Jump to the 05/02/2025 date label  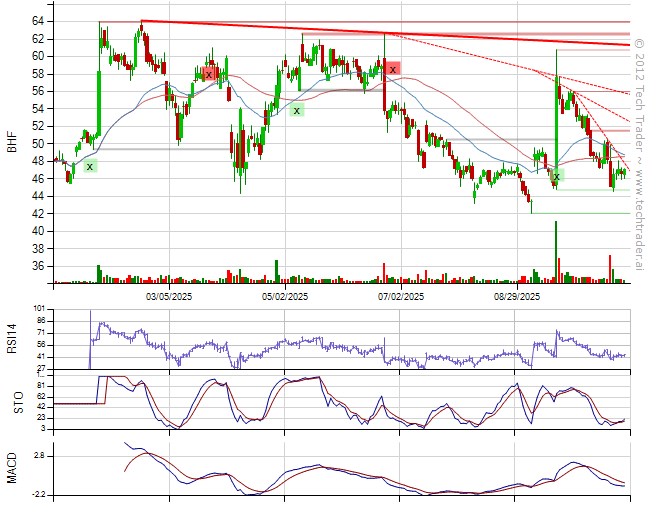[x=284, y=296]
